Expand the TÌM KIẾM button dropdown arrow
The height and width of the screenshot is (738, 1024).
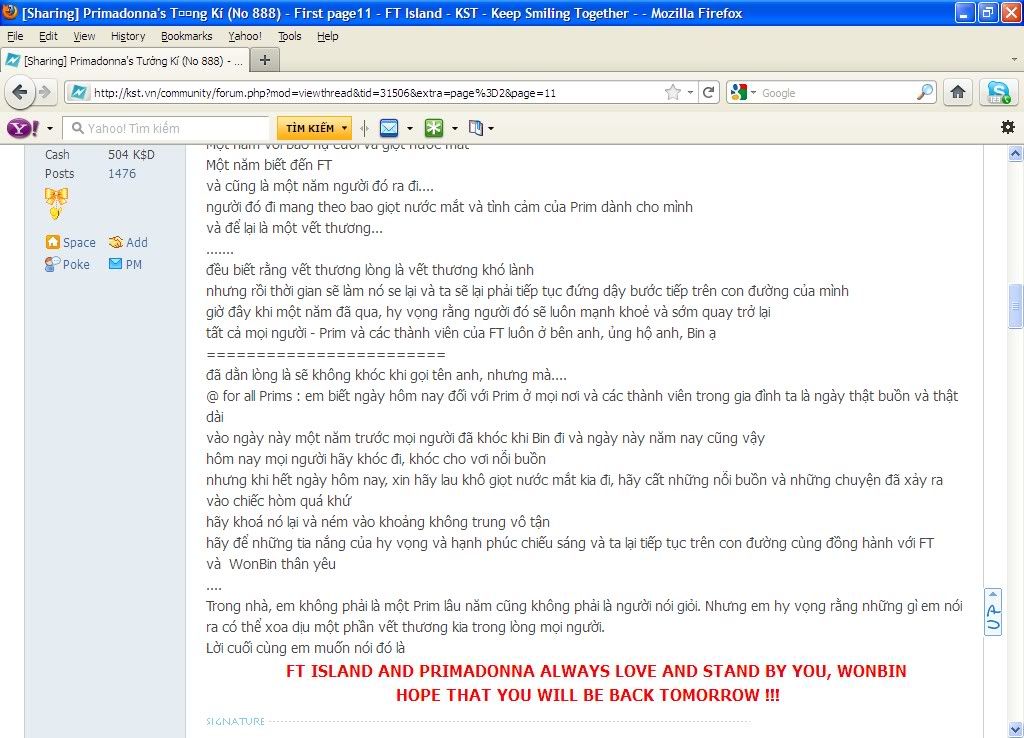[344, 128]
